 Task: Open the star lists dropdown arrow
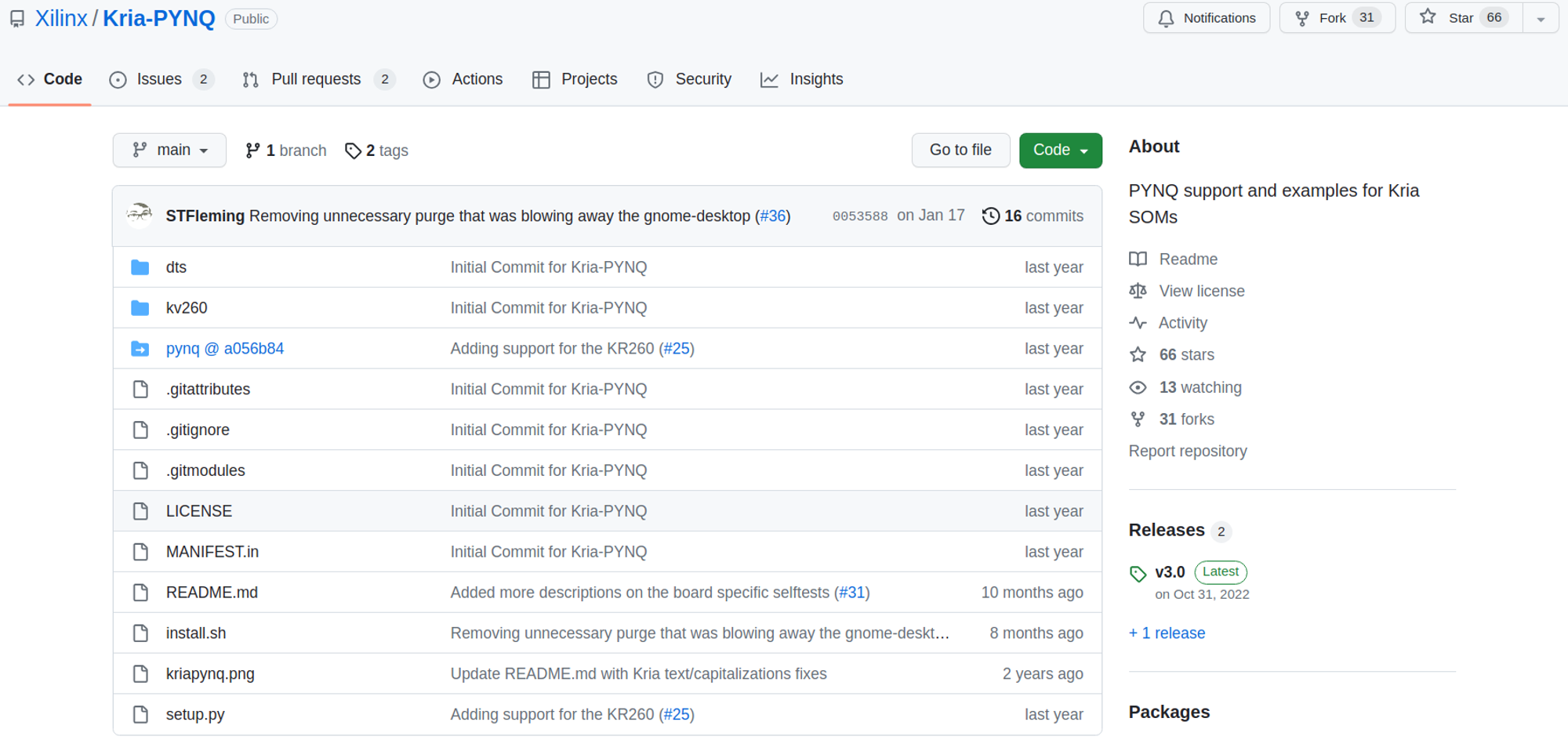[x=1541, y=18]
